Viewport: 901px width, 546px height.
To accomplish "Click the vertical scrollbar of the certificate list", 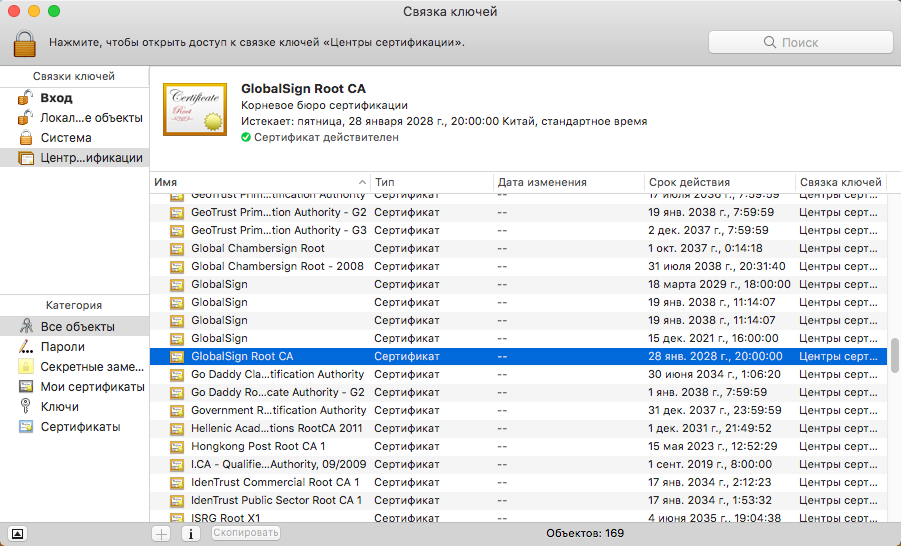I will (x=894, y=356).
